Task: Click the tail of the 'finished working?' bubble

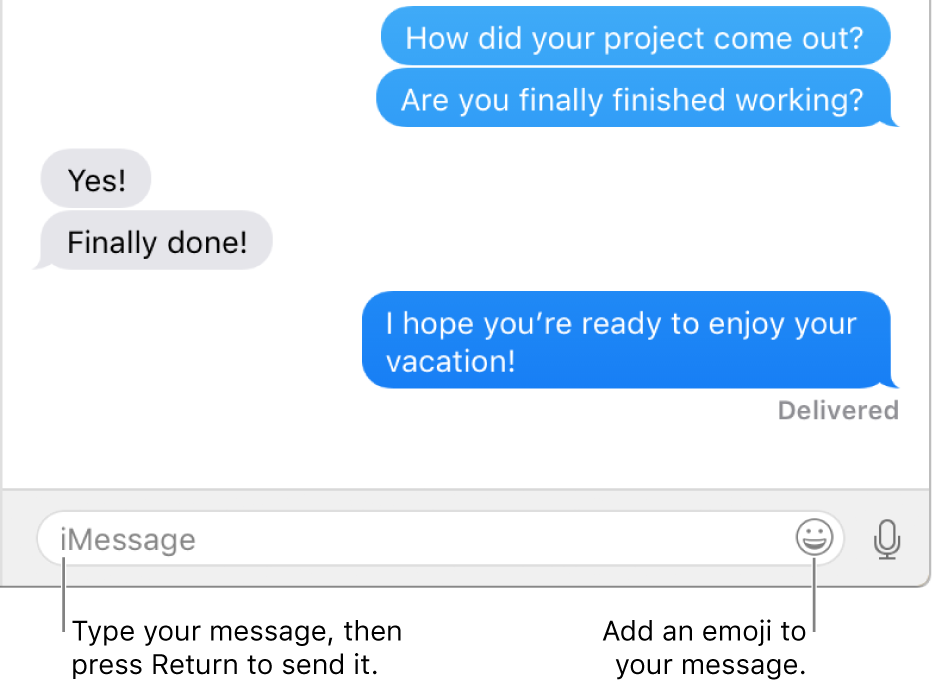Action: 892,121
